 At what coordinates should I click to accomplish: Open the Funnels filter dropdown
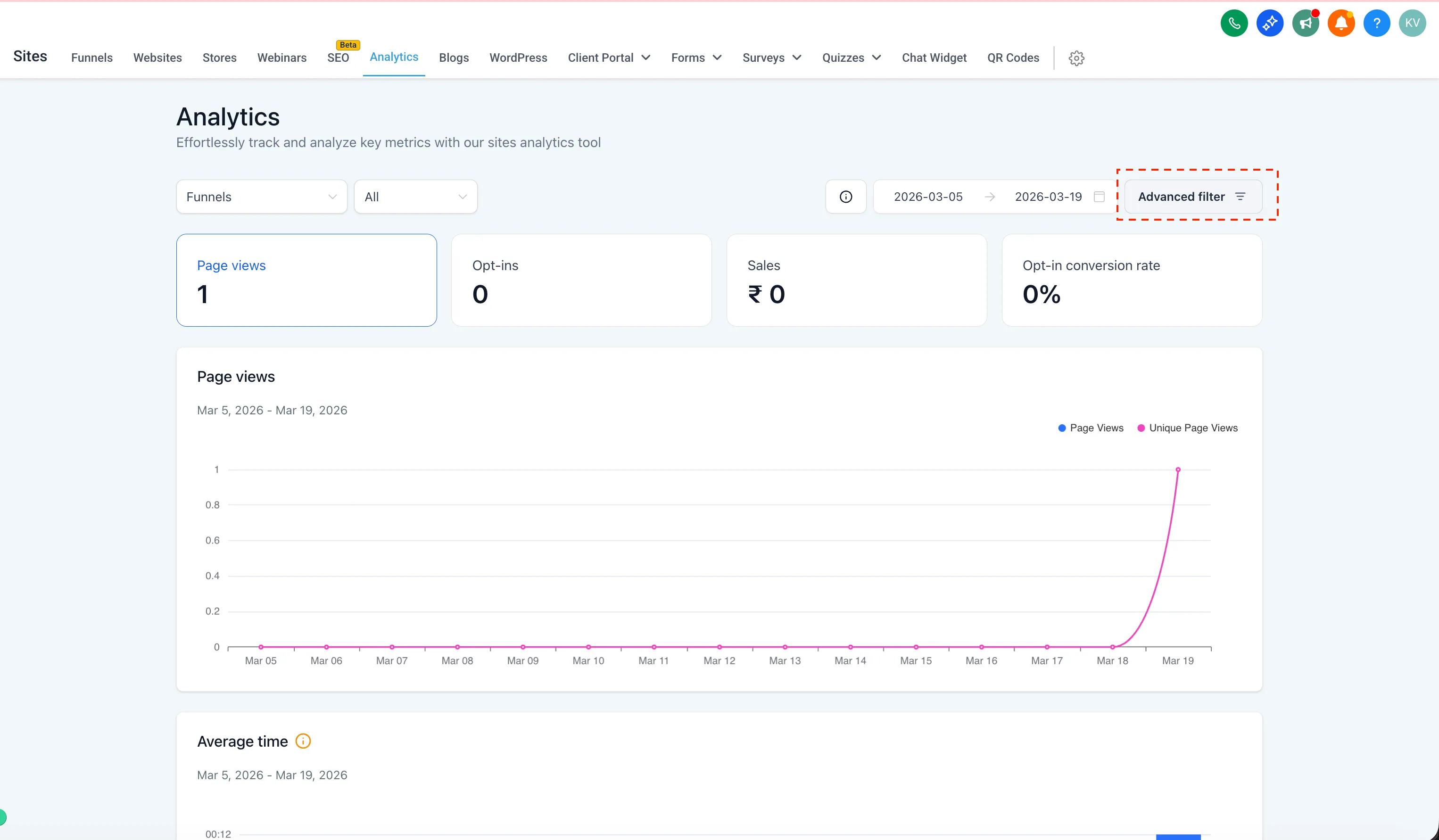coord(261,196)
